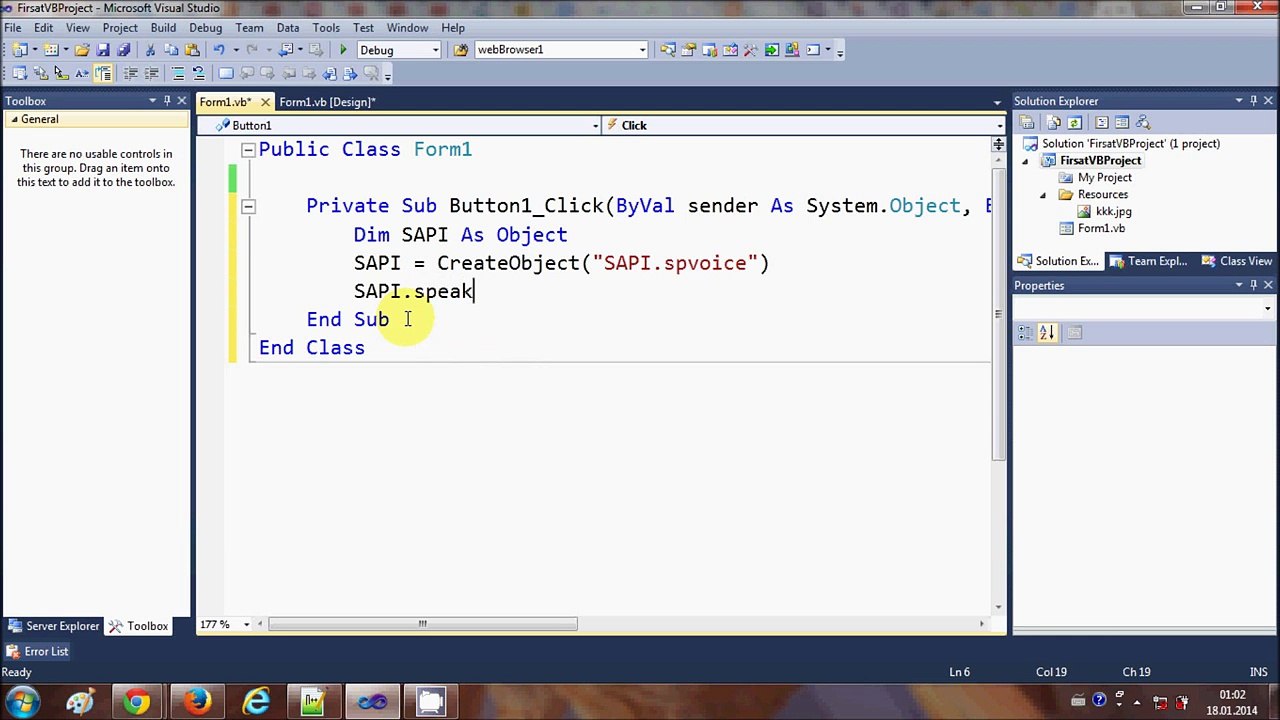Image resolution: width=1280 pixels, height=720 pixels.
Task: Click the clock showing 01:02 in the tray
Action: click(x=1233, y=694)
